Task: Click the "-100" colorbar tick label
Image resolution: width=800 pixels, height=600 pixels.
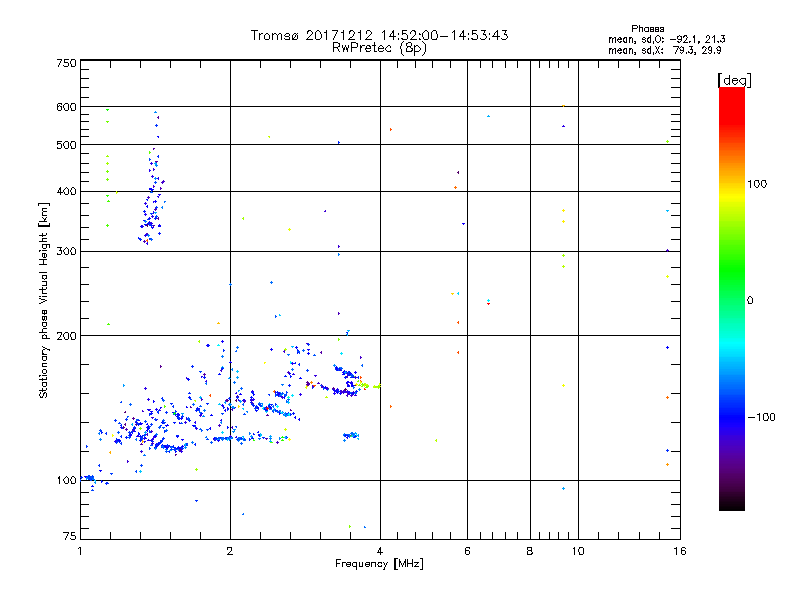Action: pos(761,417)
